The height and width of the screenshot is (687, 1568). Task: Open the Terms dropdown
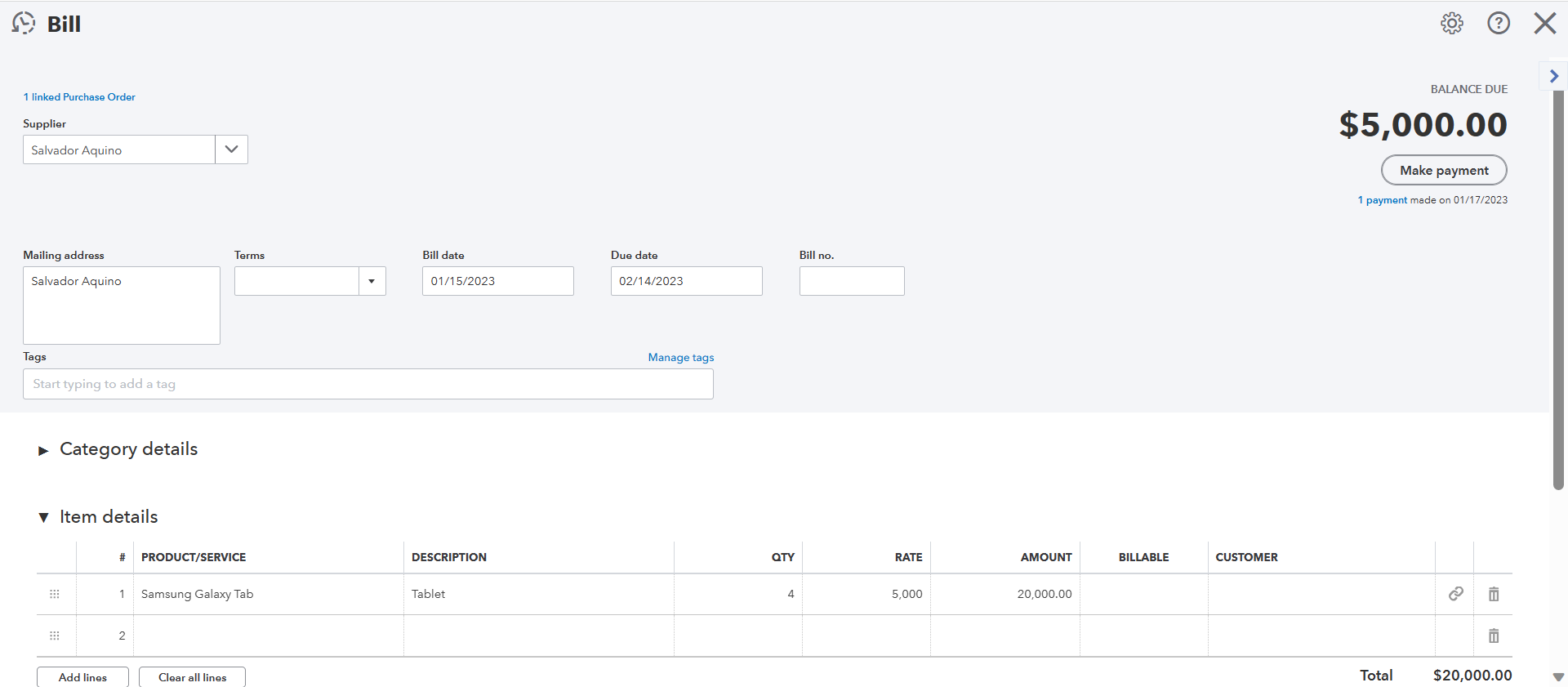point(372,281)
